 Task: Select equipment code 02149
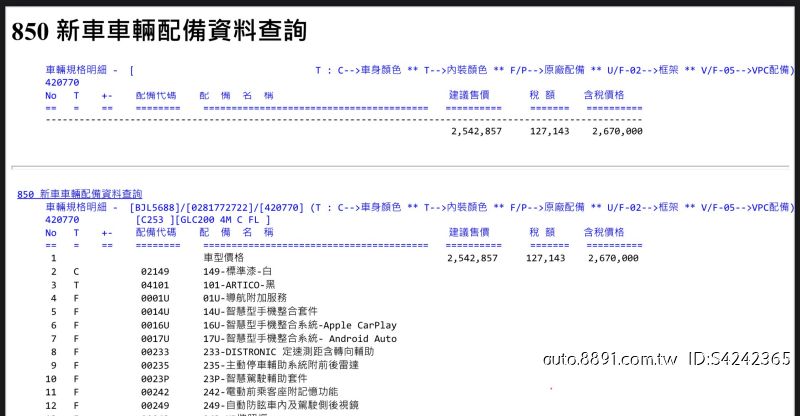tap(155, 272)
